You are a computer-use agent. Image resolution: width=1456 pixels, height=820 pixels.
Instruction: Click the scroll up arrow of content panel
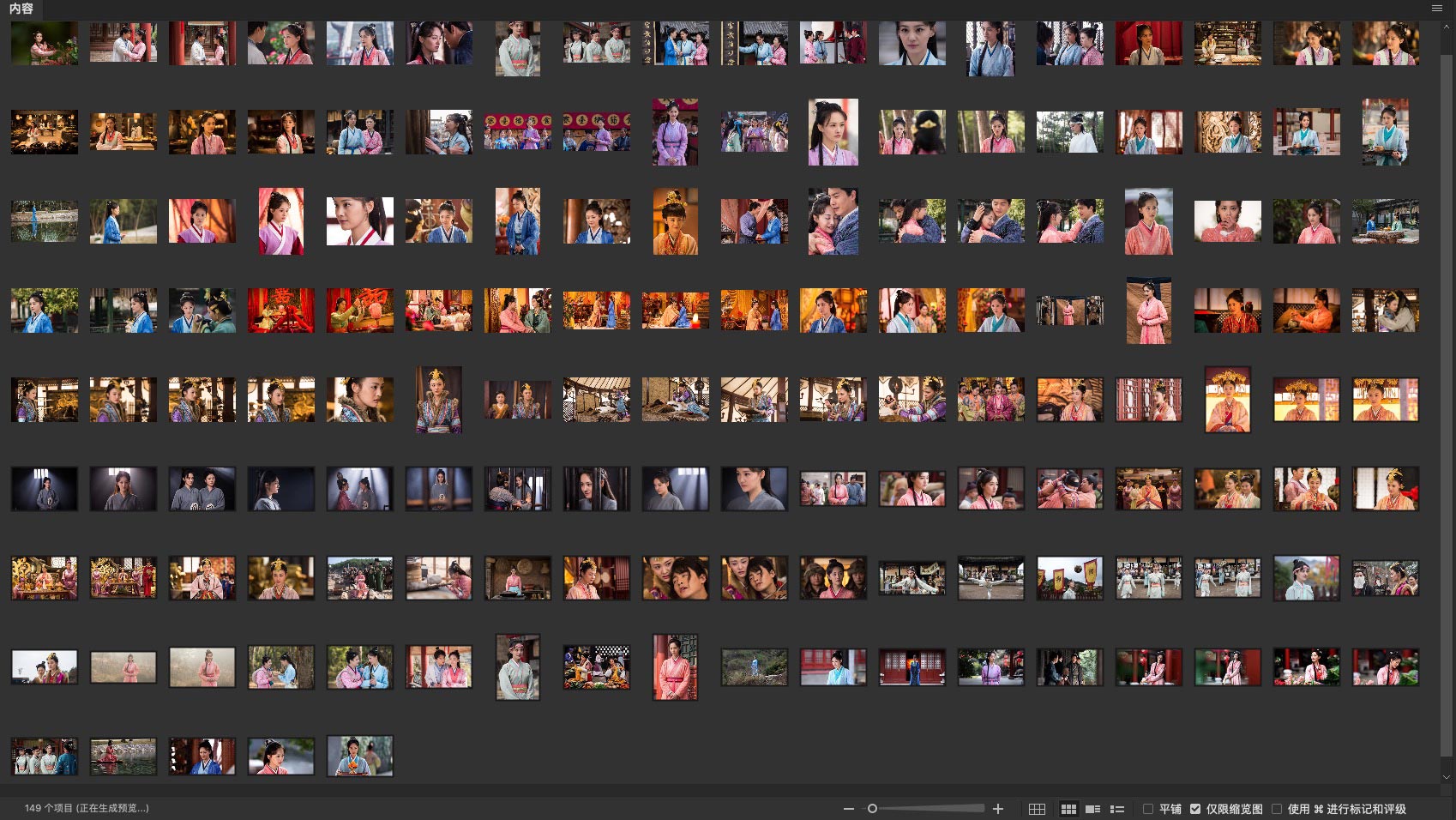[x=1447, y=27]
